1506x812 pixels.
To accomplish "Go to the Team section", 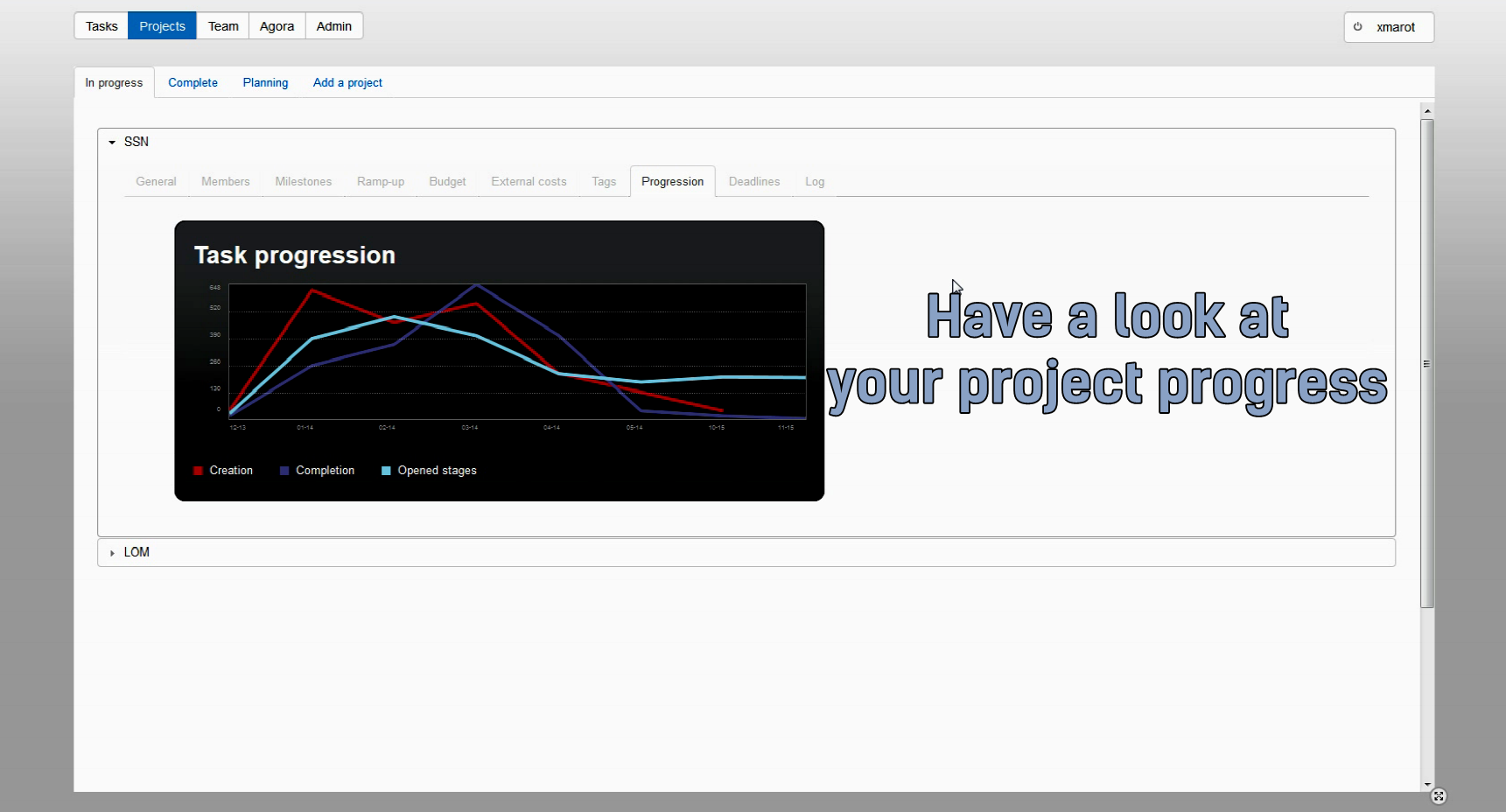I will 223,26.
